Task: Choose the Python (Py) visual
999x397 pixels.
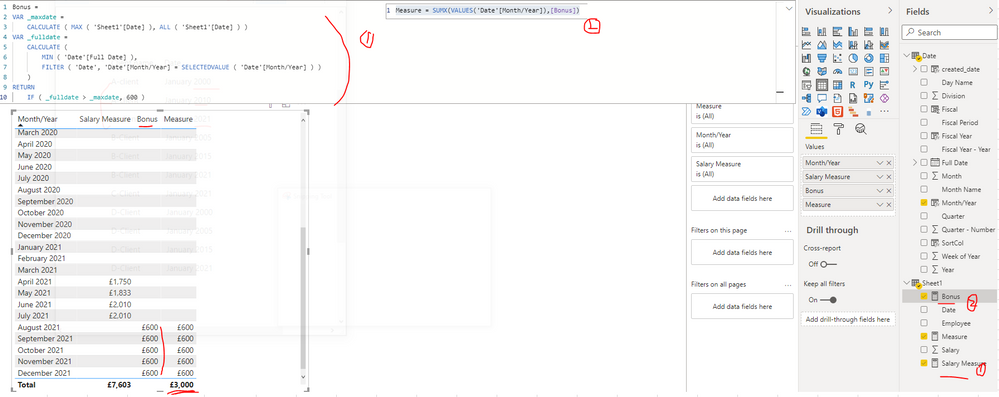Action: coord(868,85)
